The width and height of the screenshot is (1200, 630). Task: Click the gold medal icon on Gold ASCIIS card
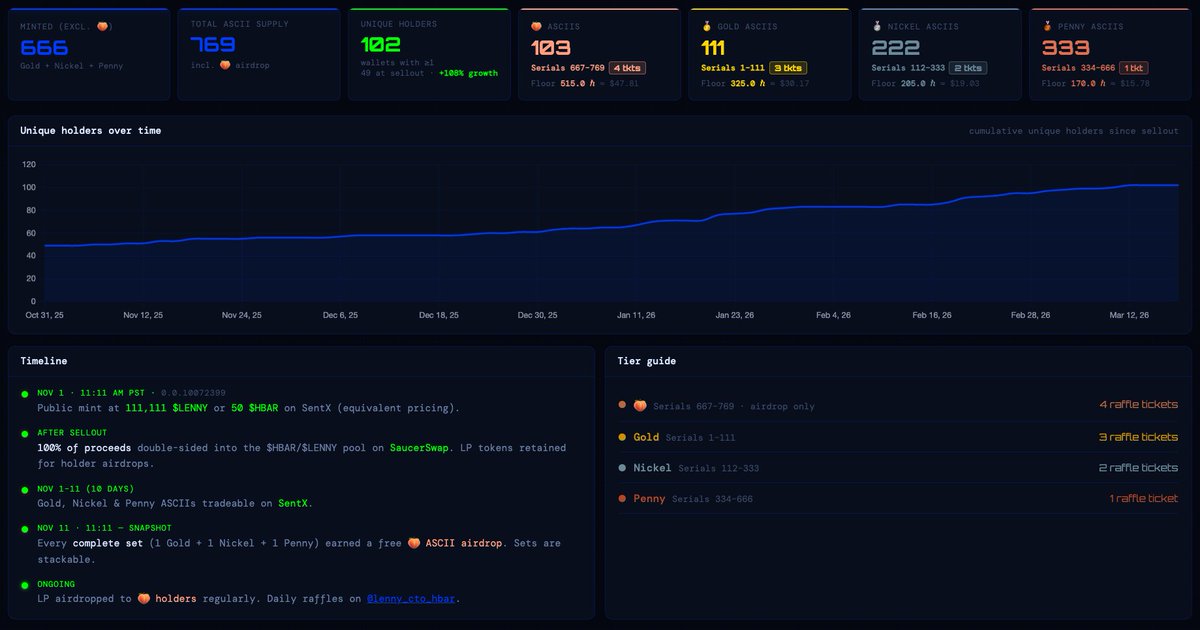(x=707, y=26)
